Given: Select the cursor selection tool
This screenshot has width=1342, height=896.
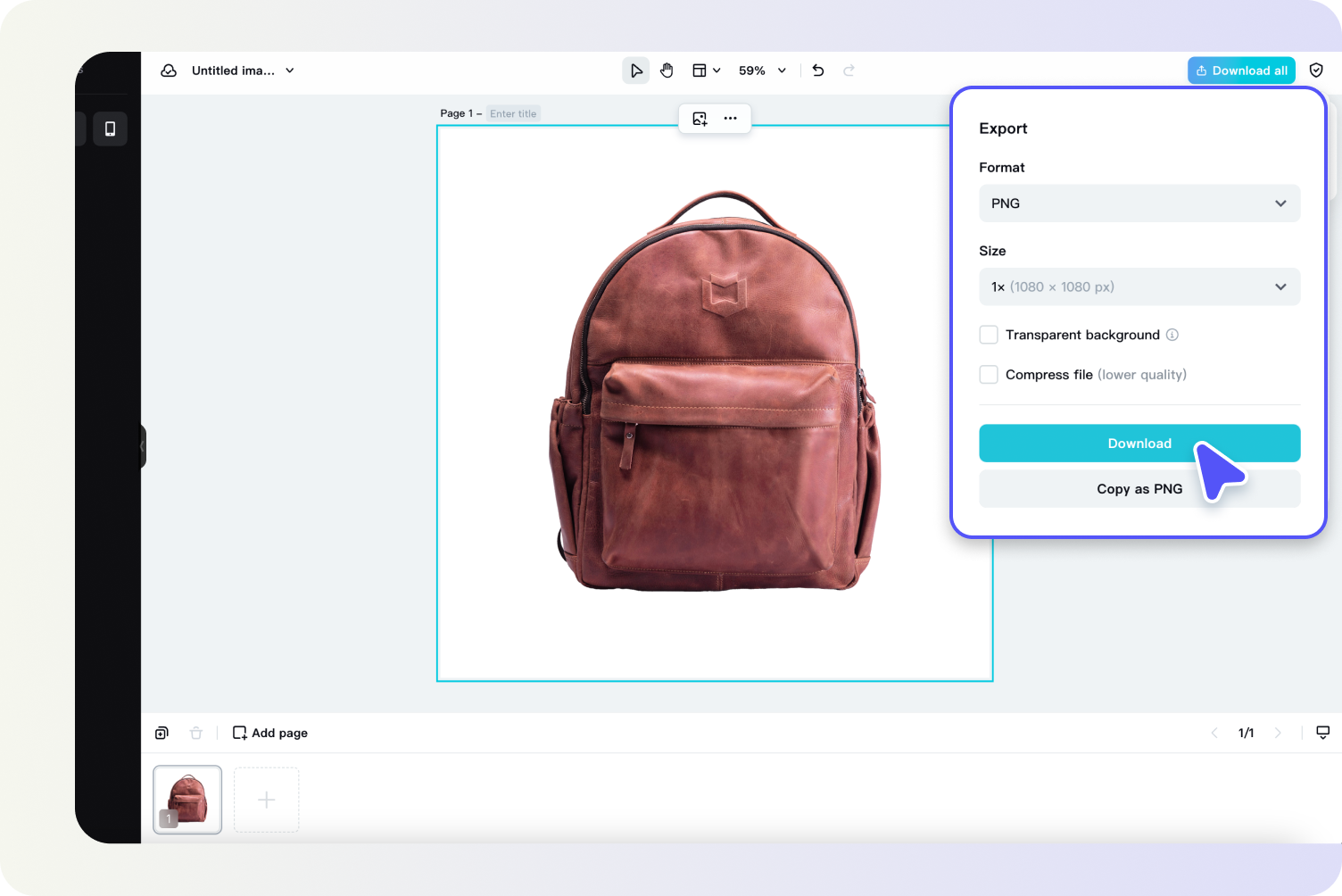Looking at the screenshot, I should (x=635, y=70).
